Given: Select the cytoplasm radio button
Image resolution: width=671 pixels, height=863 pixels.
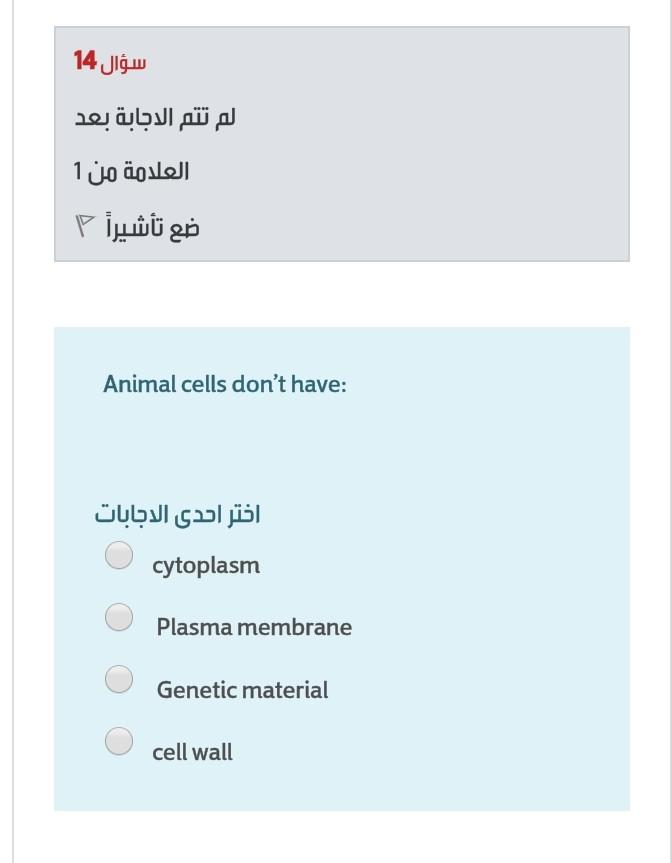Looking at the screenshot, I should pyautogui.click(x=119, y=555).
